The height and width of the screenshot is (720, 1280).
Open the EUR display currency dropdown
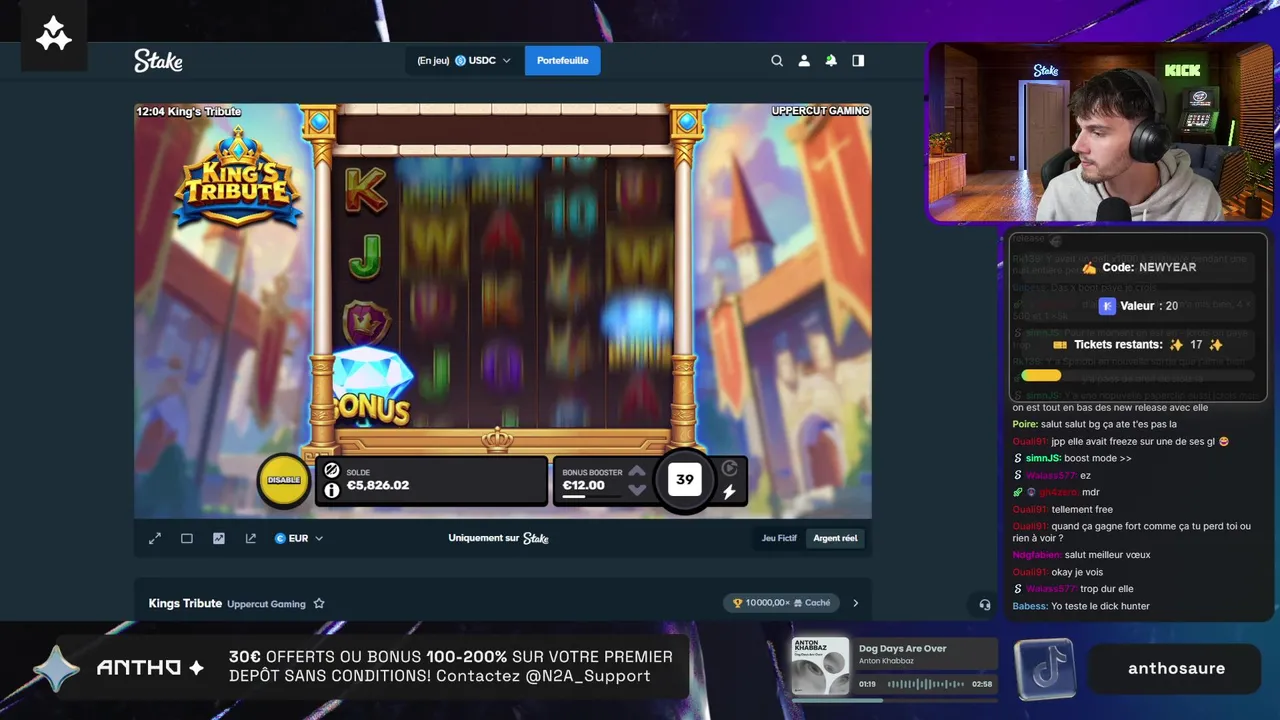(299, 538)
